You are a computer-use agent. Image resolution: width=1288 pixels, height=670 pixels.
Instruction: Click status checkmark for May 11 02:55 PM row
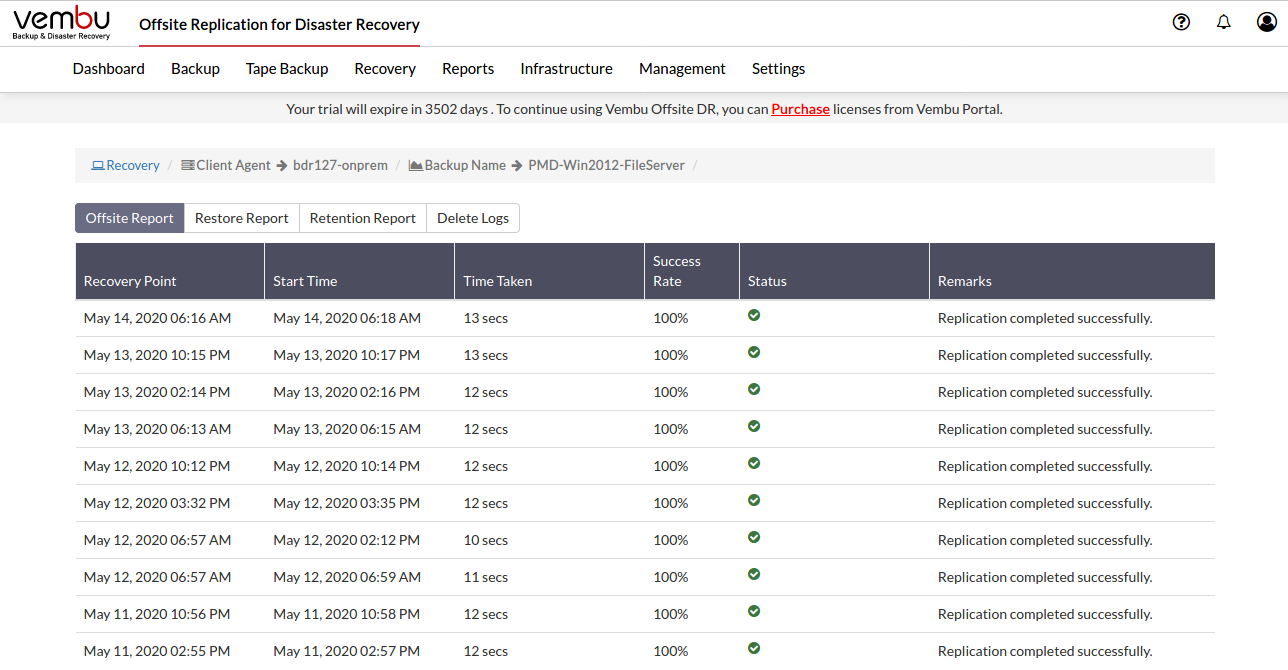coord(754,648)
